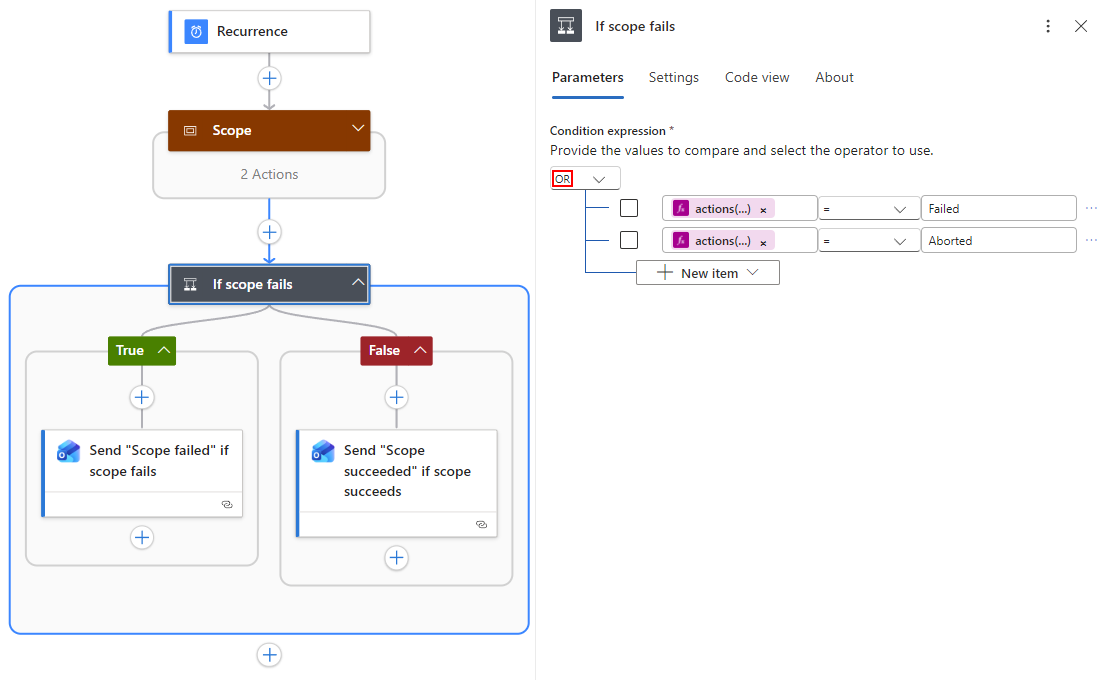Viewport: 1110px width, 680px height.
Task: Switch to the Code view tab
Action: (756, 77)
